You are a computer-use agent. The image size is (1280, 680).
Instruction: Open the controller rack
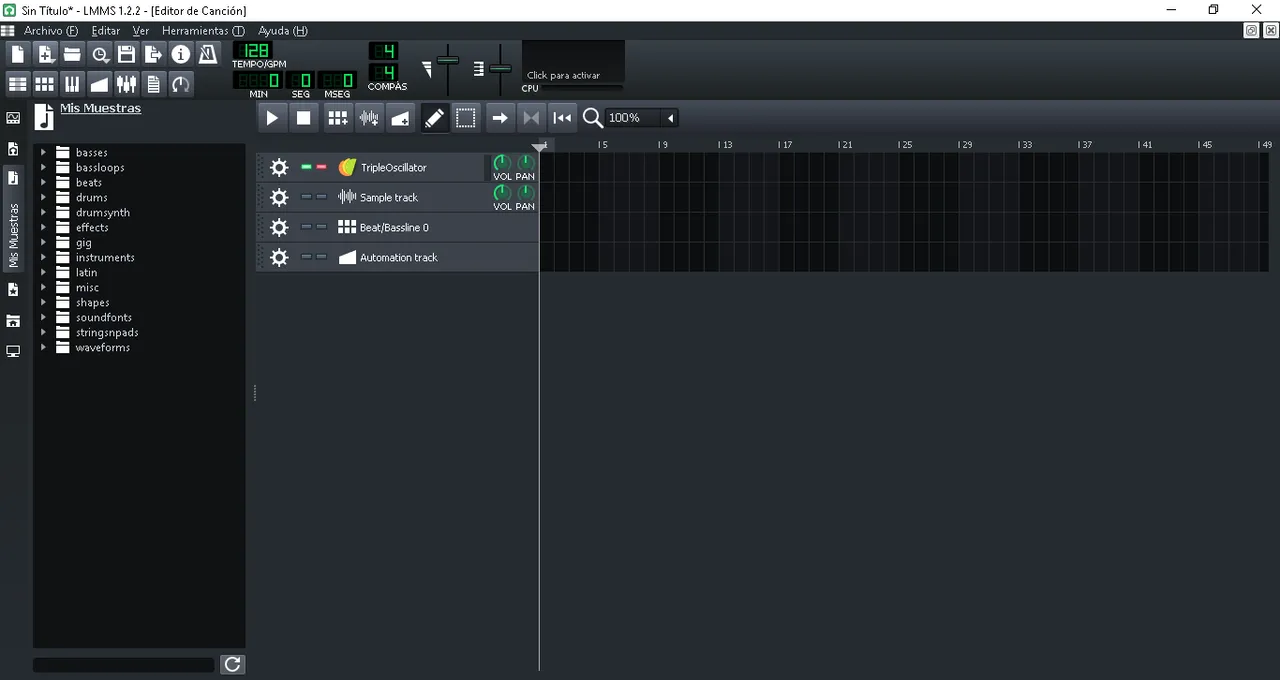[180, 84]
